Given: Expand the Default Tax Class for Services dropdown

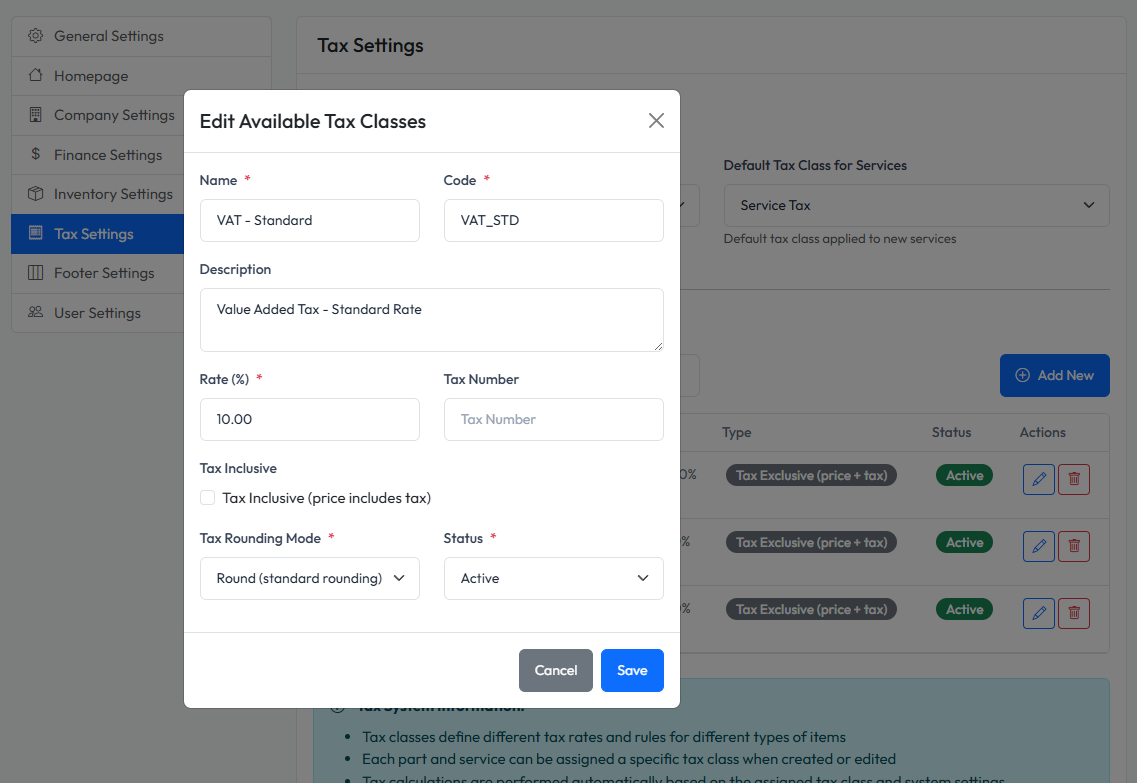Looking at the screenshot, I should pyautogui.click(x=915, y=205).
